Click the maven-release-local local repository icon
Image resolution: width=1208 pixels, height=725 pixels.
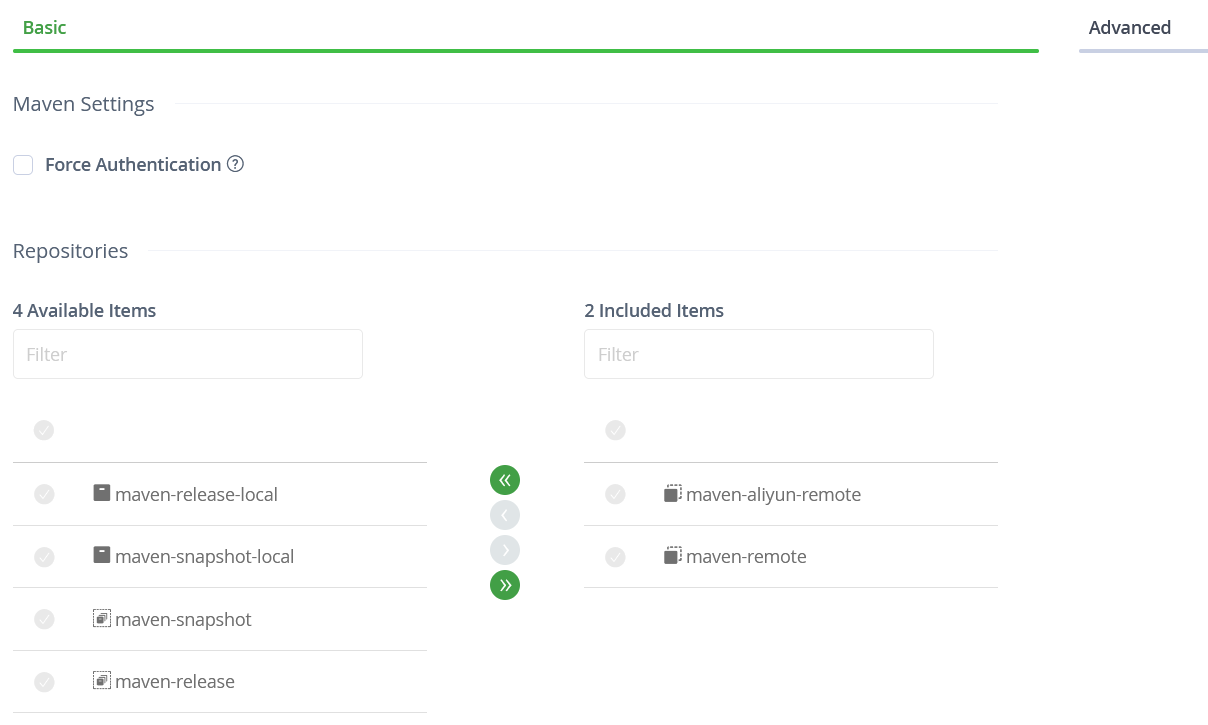click(x=101, y=493)
